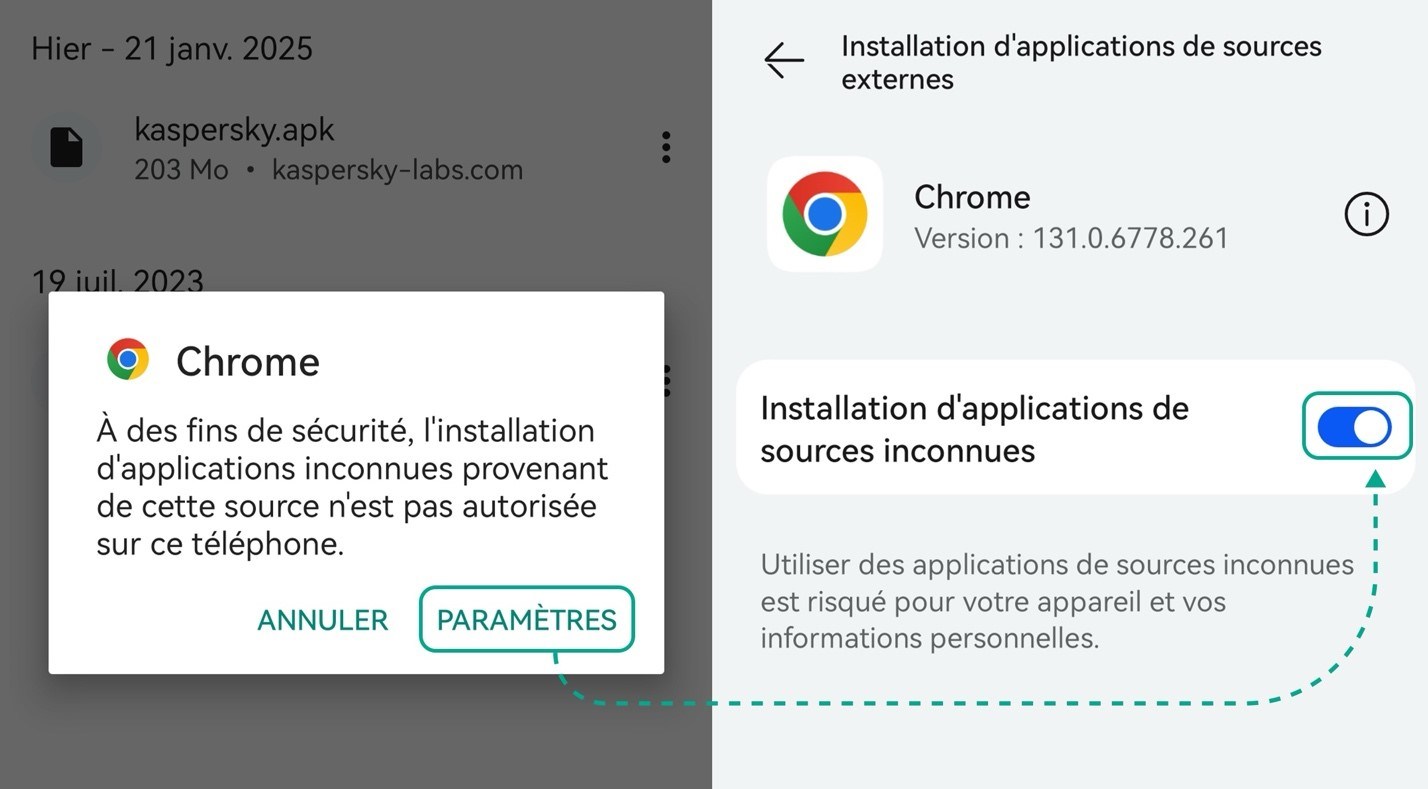Click PARAMÈTRES in the Chrome dialog

pos(527,620)
